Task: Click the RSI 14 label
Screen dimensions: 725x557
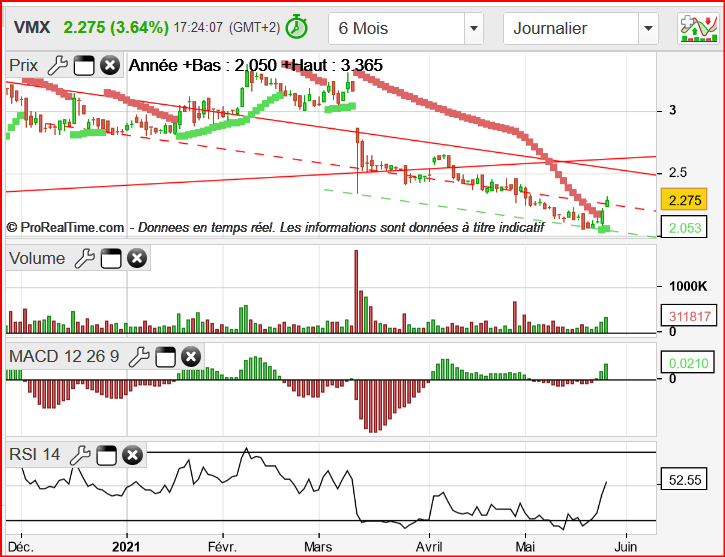Action: (x=35, y=454)
